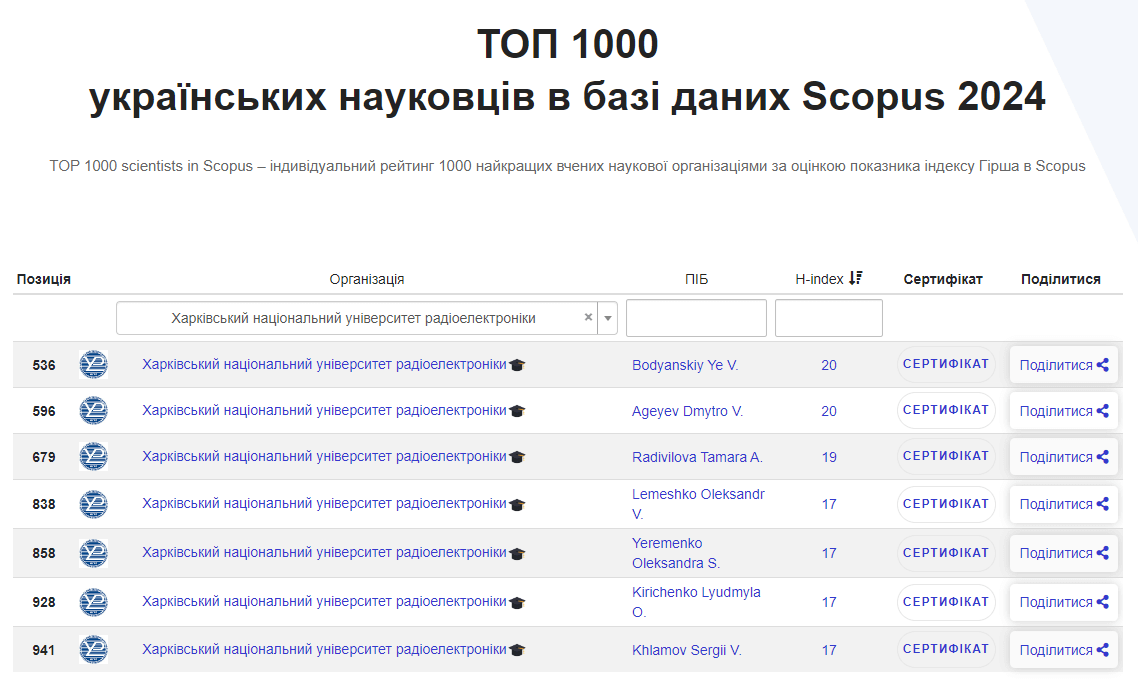Click the graduation cap icon in row 858

coord(517,553)
